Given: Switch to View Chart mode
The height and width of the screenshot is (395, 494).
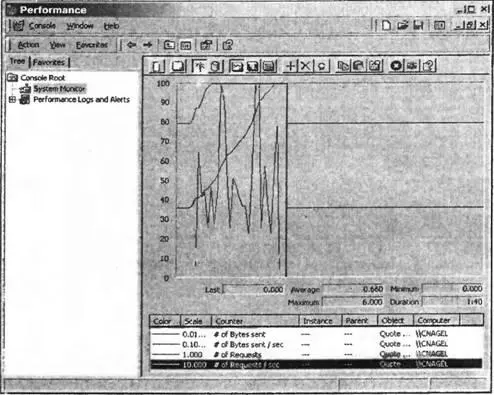Looking at the screenshot, I should point(236,66).
